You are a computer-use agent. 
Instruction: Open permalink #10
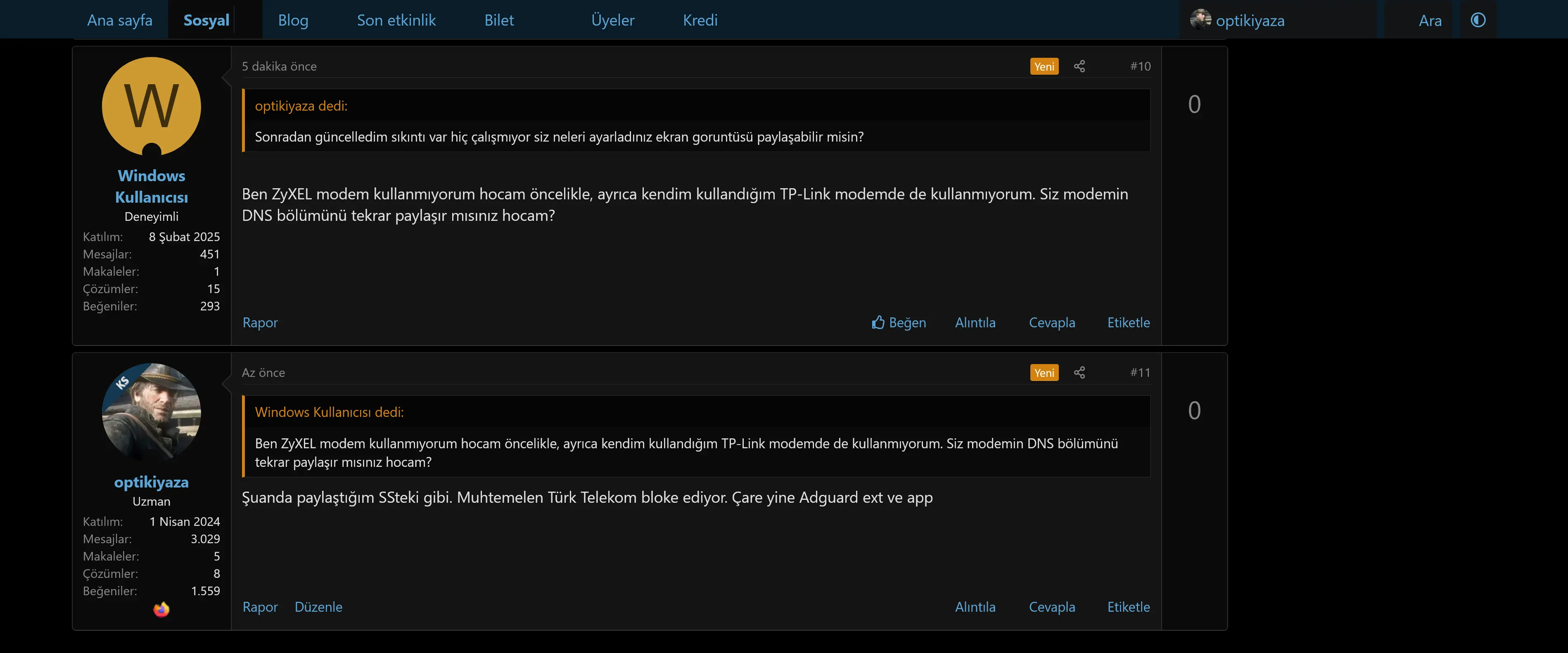pyautogui.click(x=1140, y=66)
